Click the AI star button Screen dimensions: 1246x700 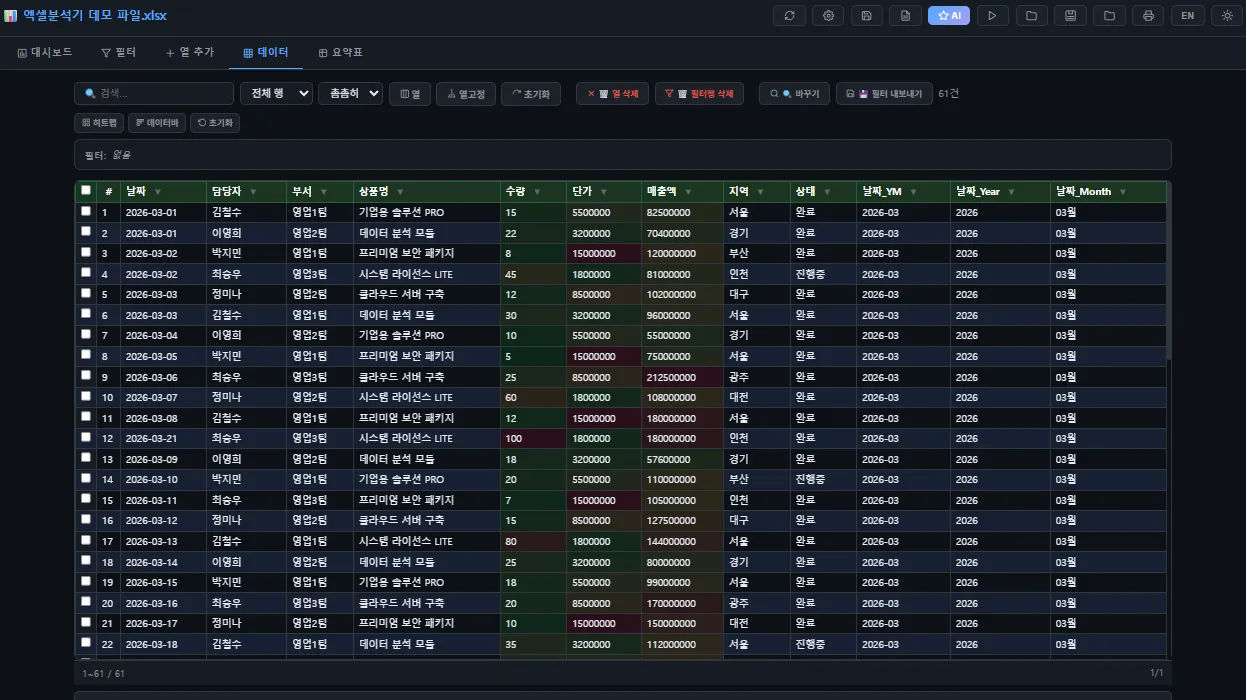(948, 16)
